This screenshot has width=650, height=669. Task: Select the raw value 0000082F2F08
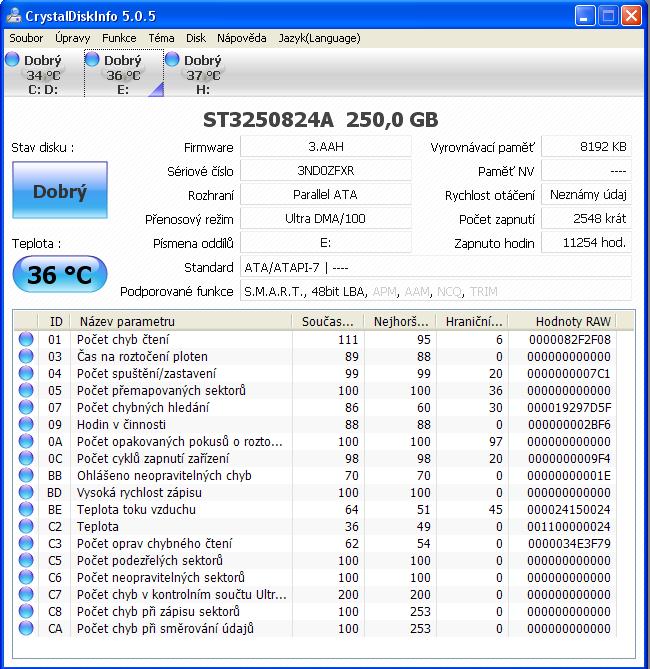(569, 339)
